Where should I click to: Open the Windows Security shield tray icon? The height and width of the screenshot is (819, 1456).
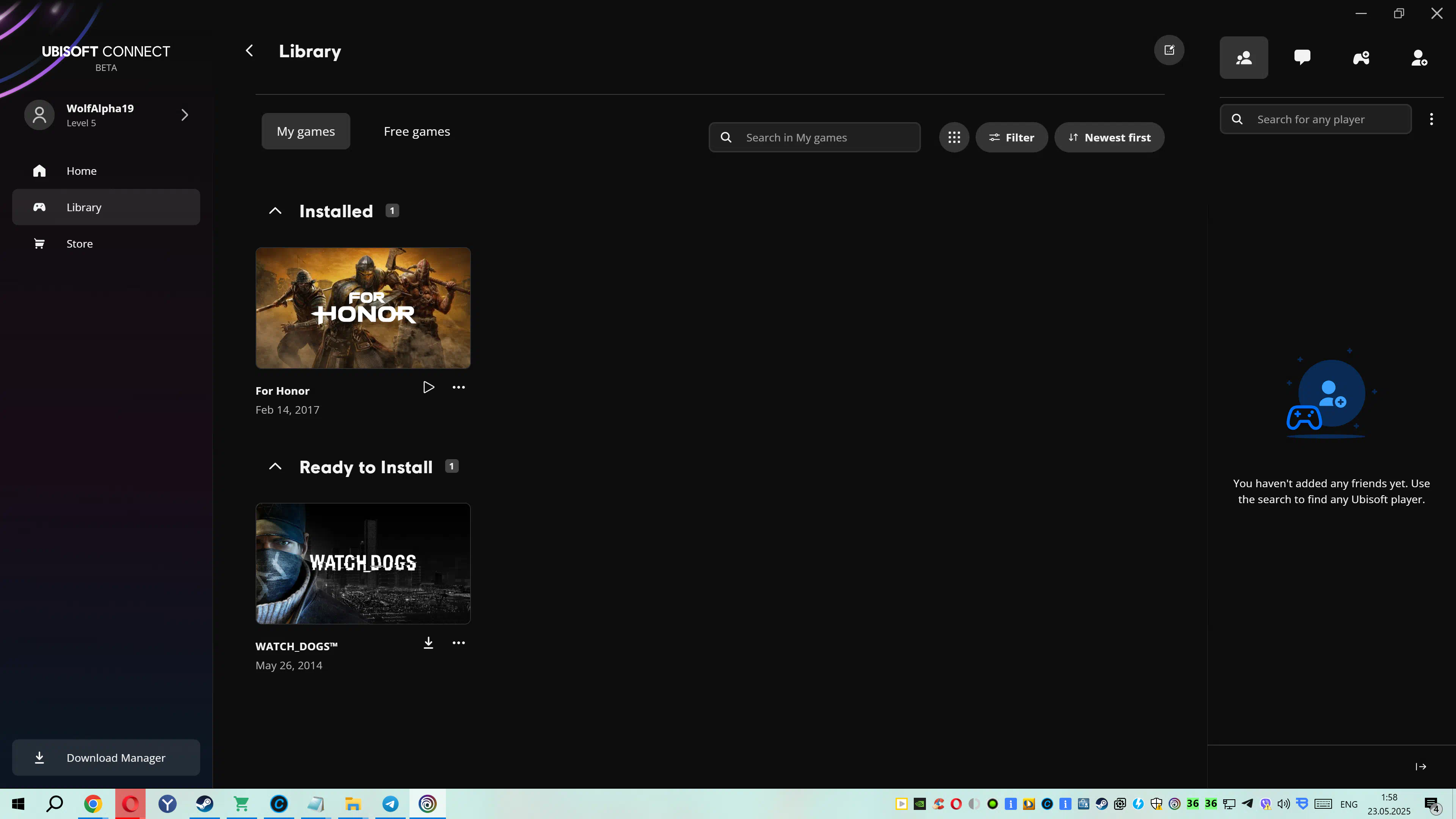(1156, 804)
